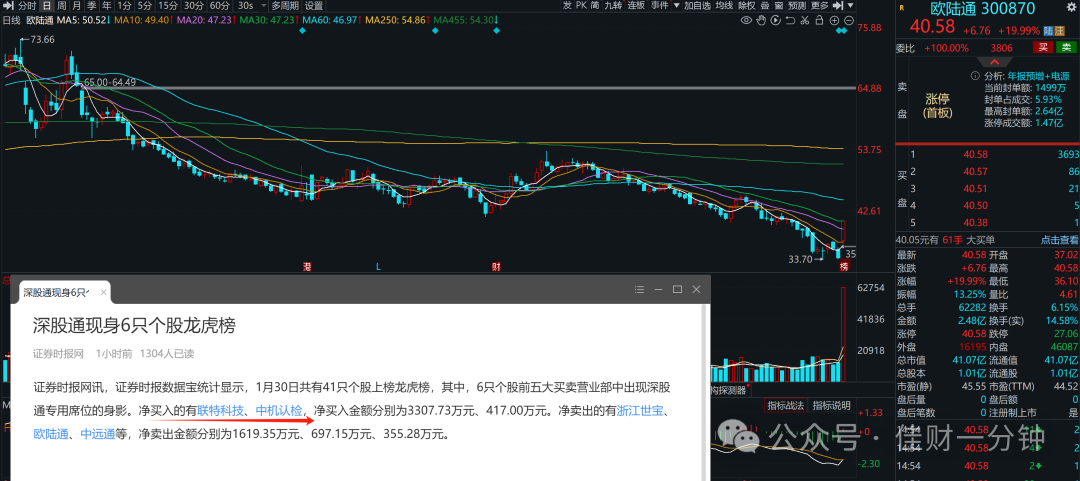Click the eye icon above the chart
This screenshot has width=1080, height=481.
coord(746,21)
